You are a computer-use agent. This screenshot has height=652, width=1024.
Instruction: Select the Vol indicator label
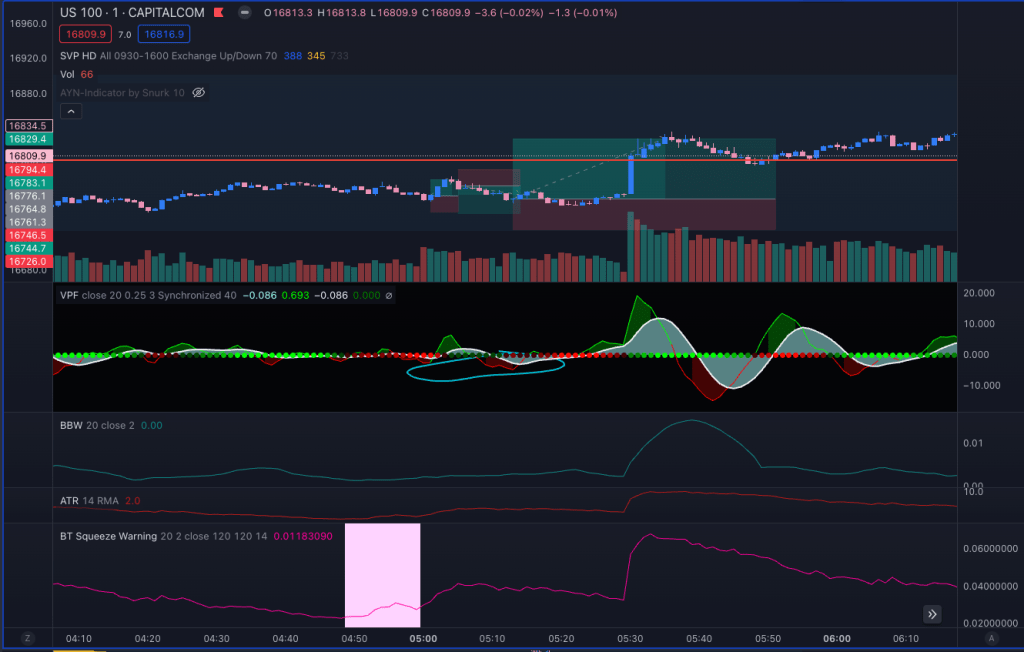[x=67, y=74]
